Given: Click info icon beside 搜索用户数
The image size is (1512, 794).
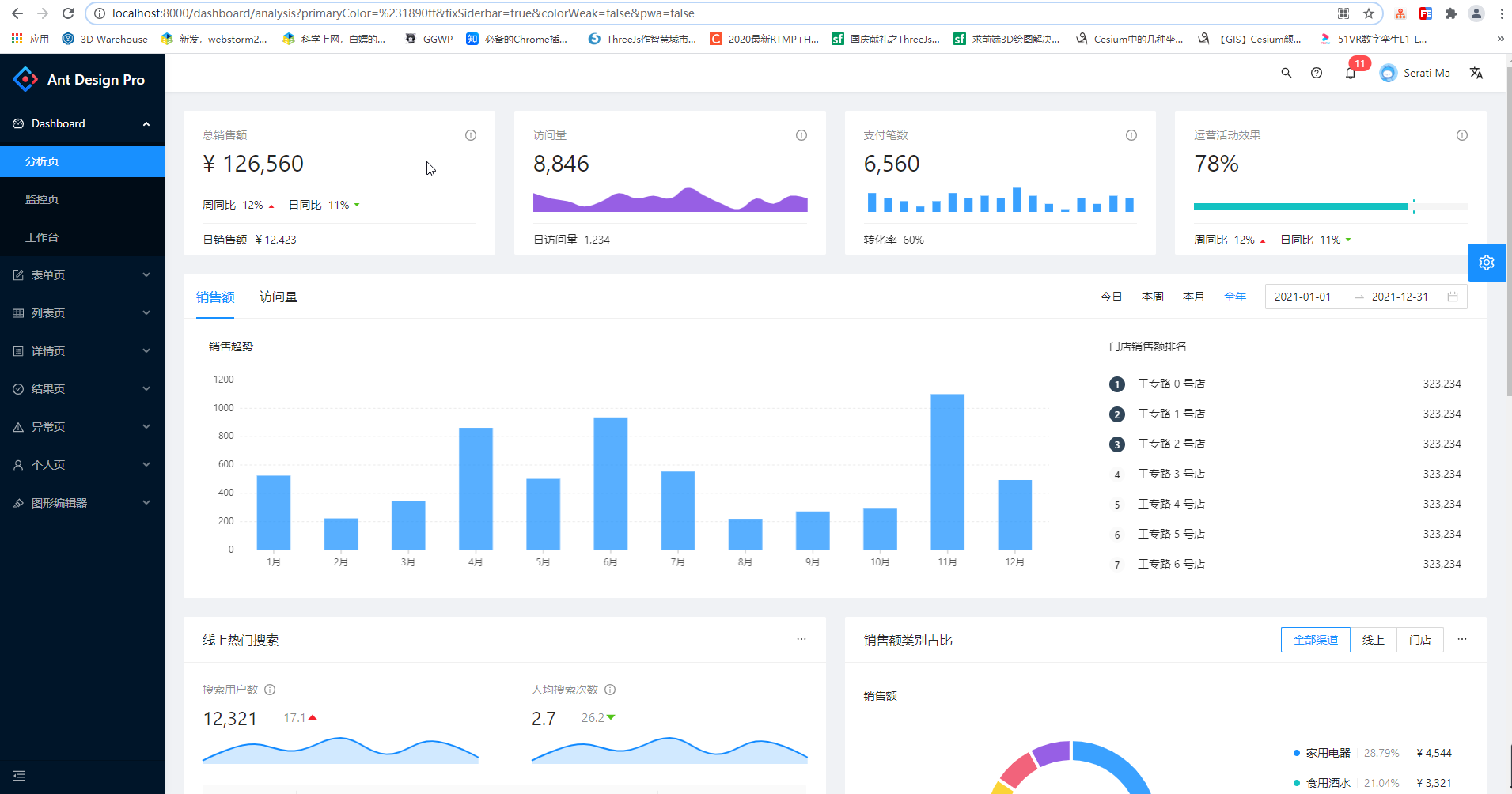Looking at the screenshot, I should point(270,690).
